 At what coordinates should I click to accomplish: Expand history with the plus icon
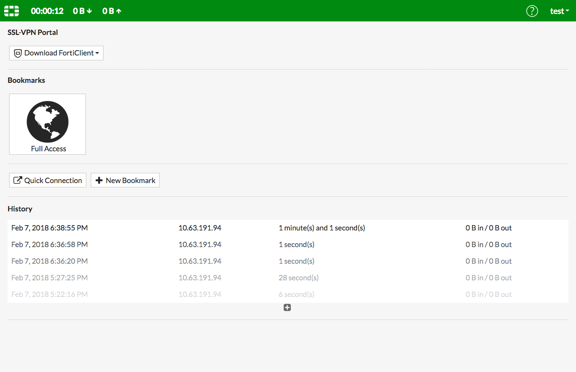coord(287,307)
